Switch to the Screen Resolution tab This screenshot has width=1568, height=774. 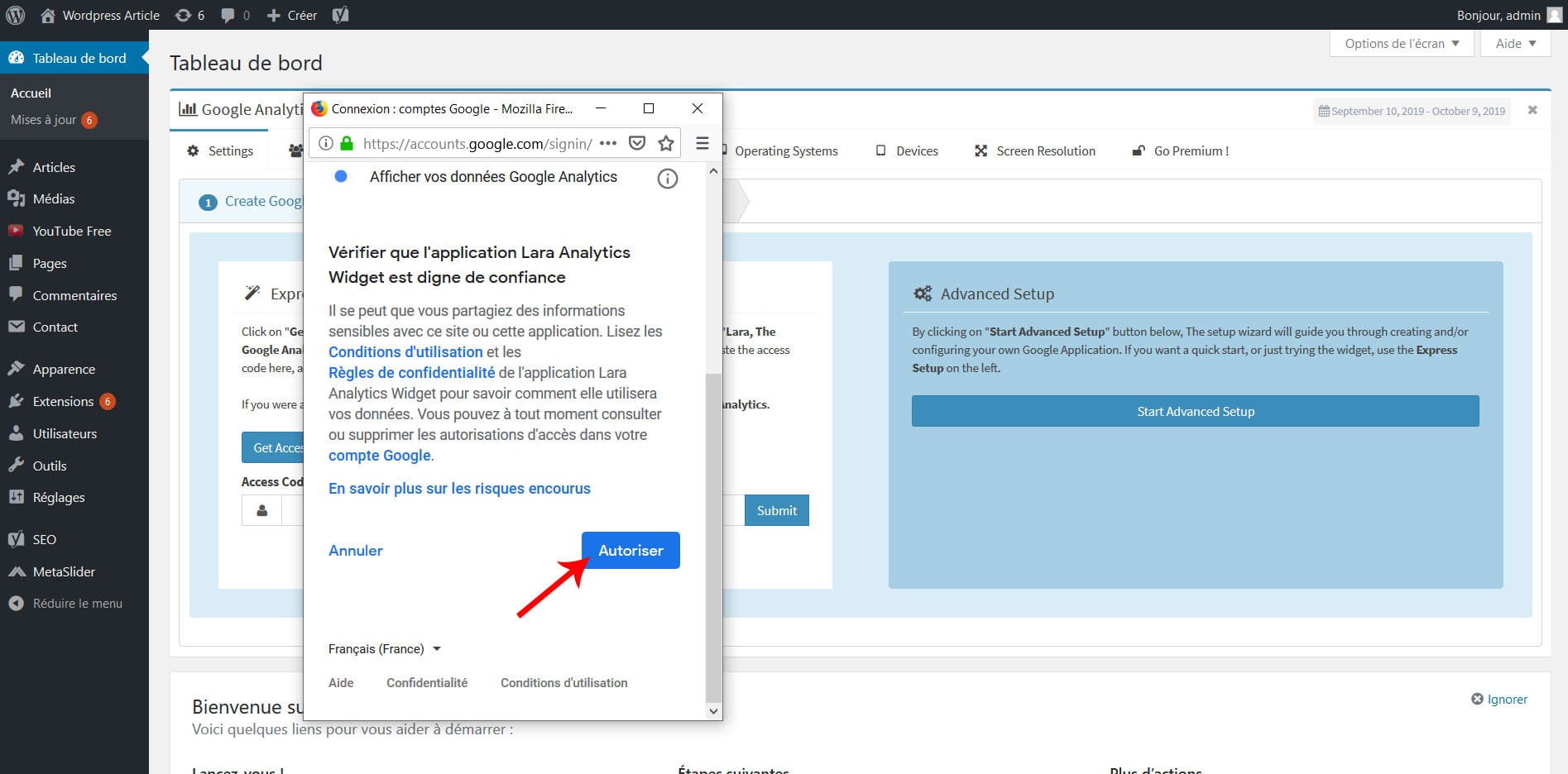(1035, 150)
